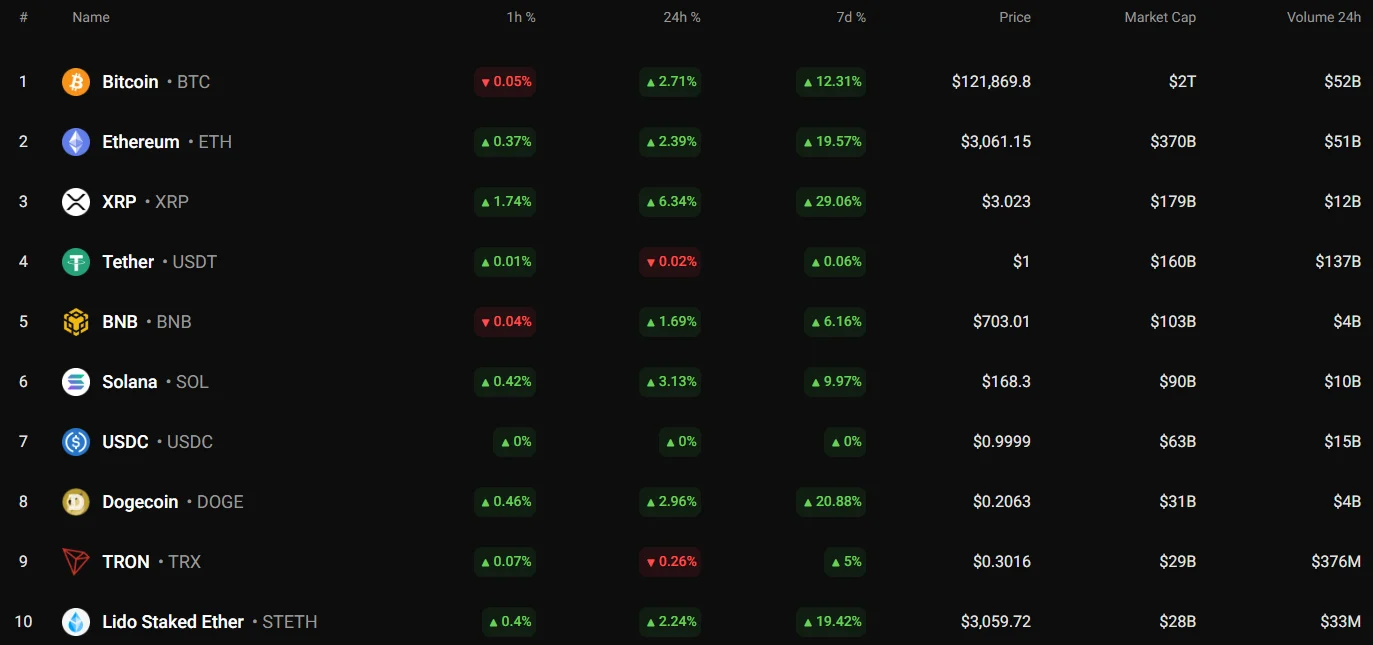Sort table by Market Cap column header
Viewport: 1373px width, 645px height.
(x=1159, y=17)
